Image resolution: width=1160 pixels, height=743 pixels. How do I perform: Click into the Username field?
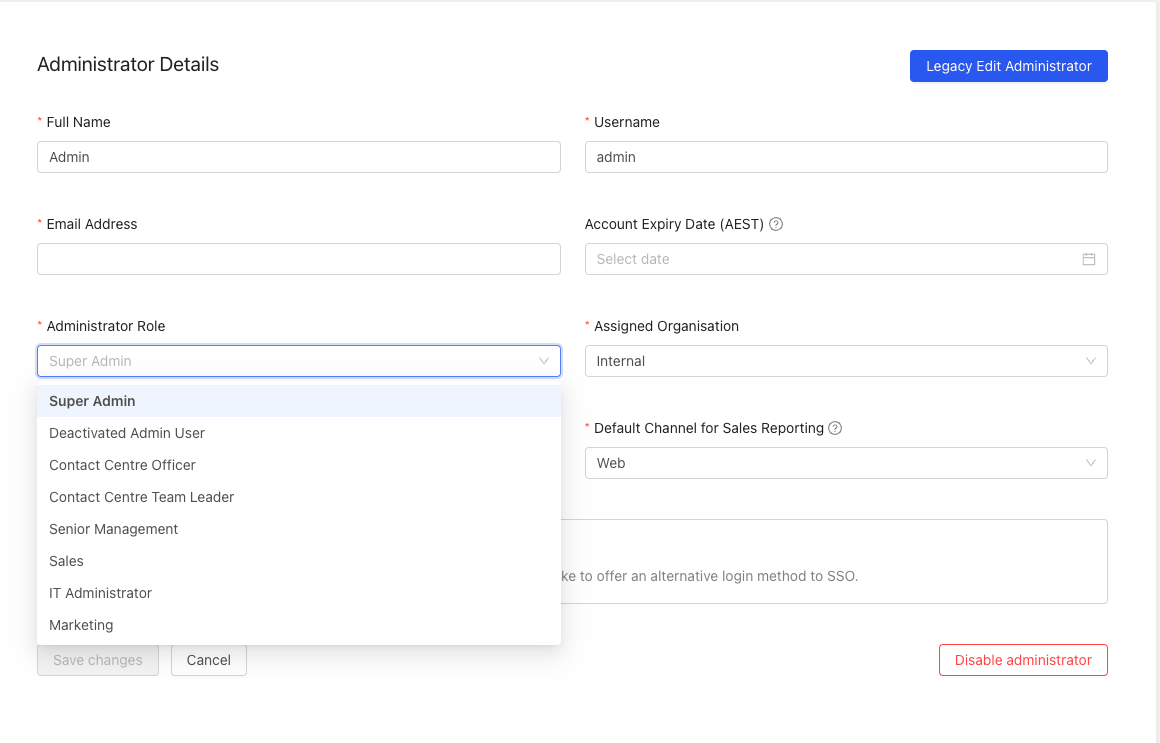click(845, 157)
